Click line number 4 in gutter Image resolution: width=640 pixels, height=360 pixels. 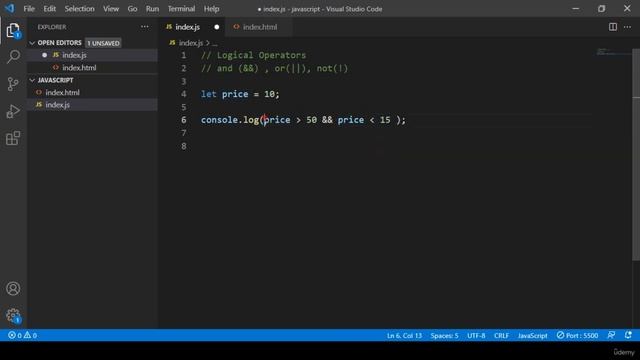[x=184, y=94]
